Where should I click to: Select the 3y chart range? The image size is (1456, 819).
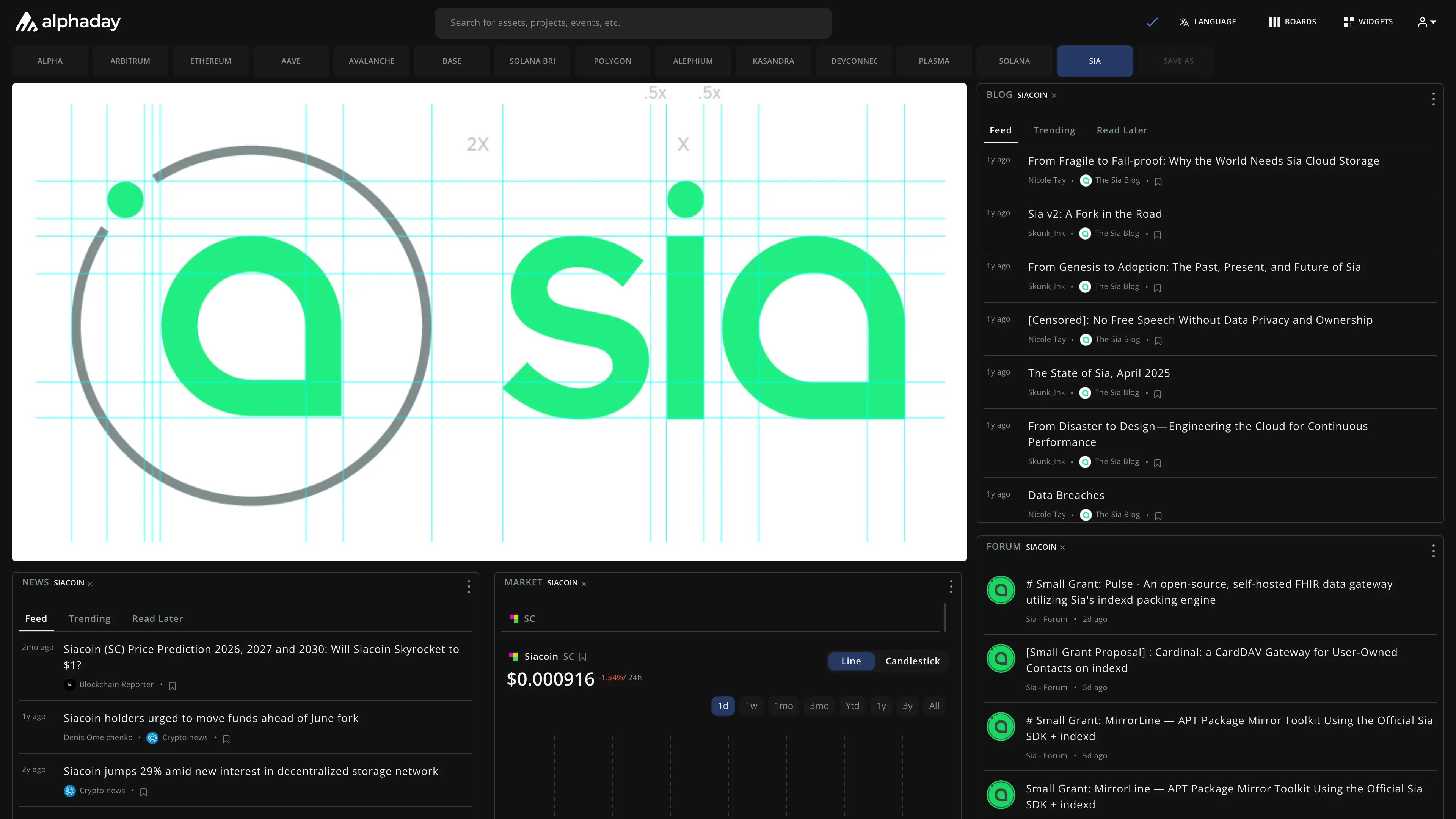coord(907,706)
